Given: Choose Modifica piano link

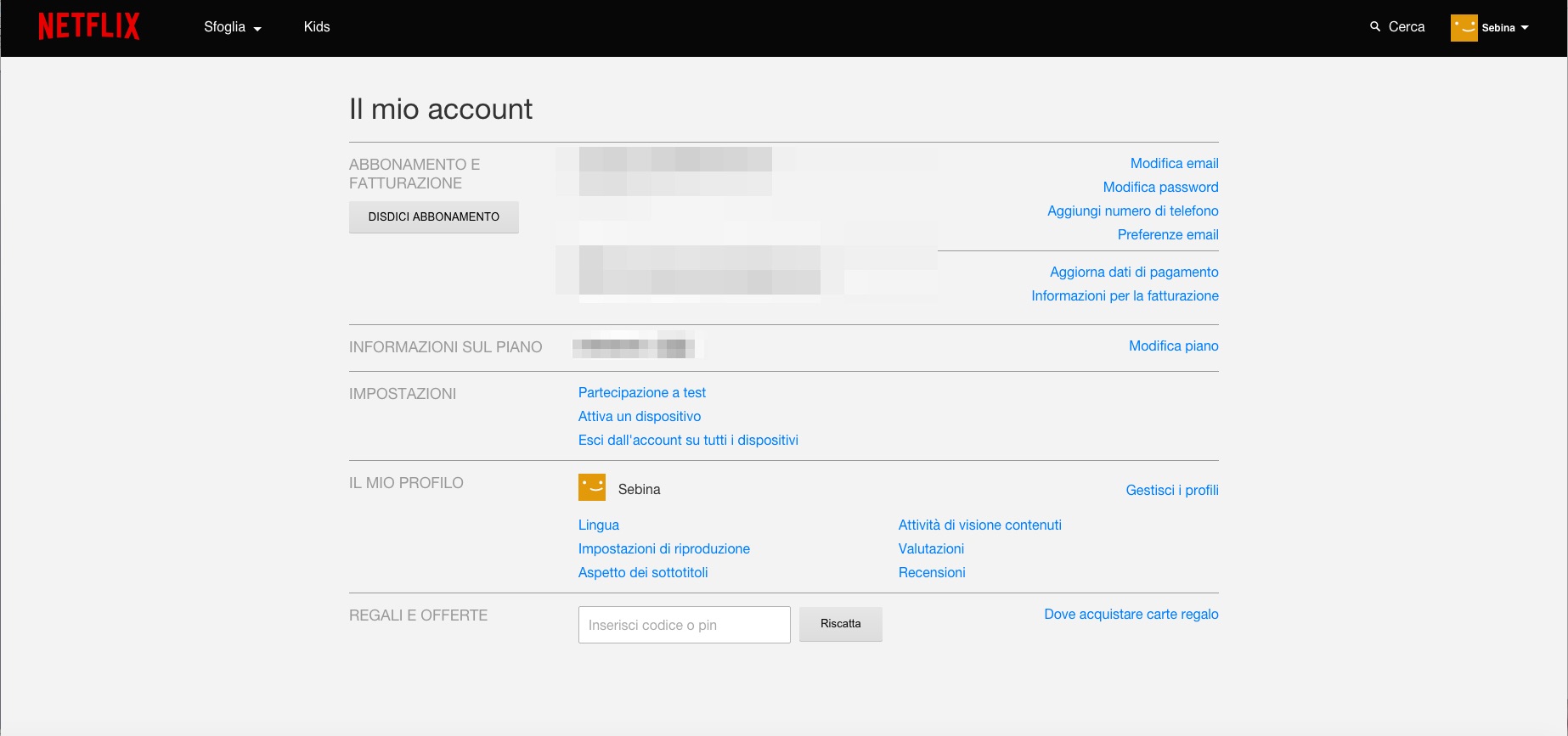Looking at the screenshot, I should [1173, 346].
